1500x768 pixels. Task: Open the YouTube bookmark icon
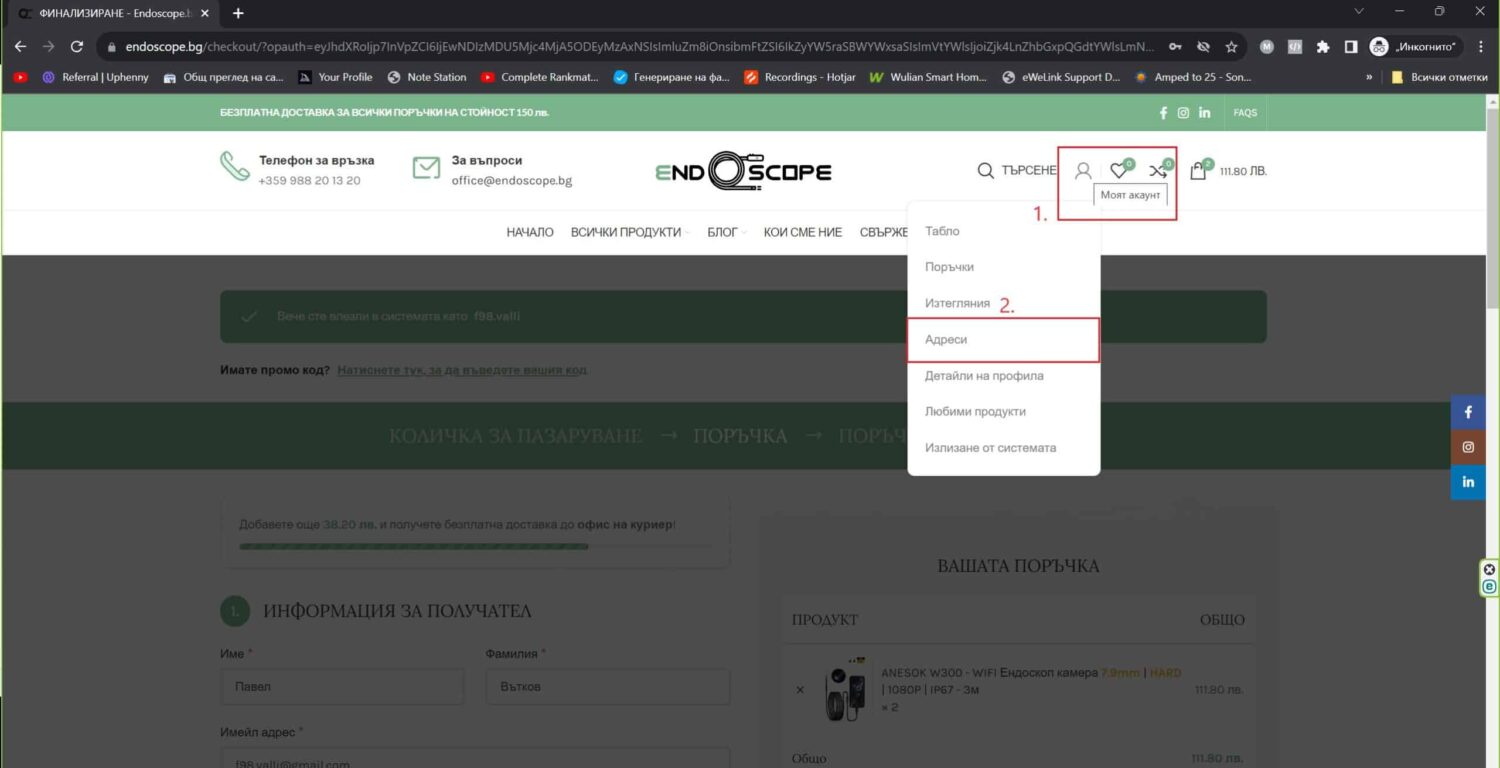click(21, 77)
